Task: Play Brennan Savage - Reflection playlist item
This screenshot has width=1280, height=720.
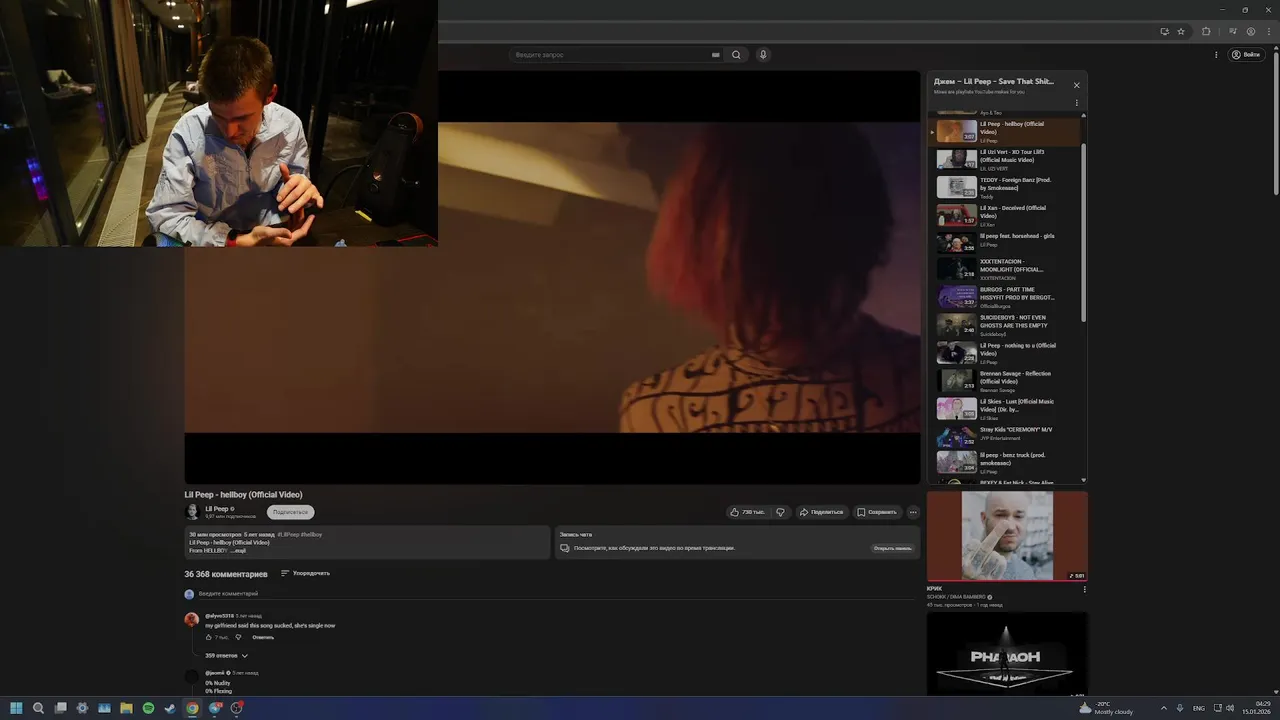Action: click(1004, 381)
